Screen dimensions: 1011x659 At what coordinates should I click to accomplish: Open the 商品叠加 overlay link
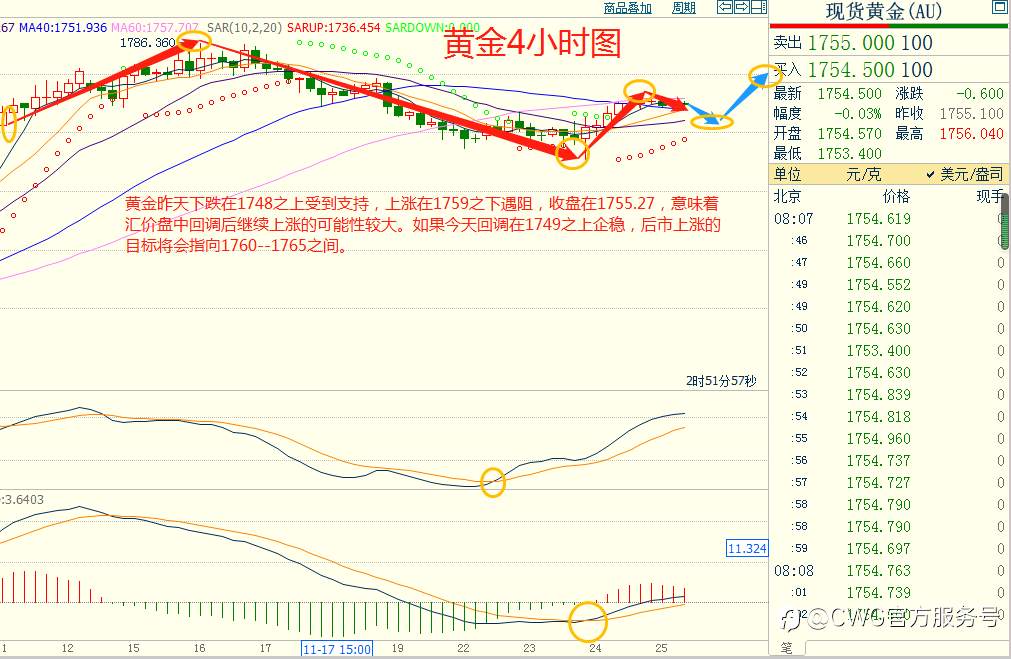pyautogui.click(x=627, y=8)
